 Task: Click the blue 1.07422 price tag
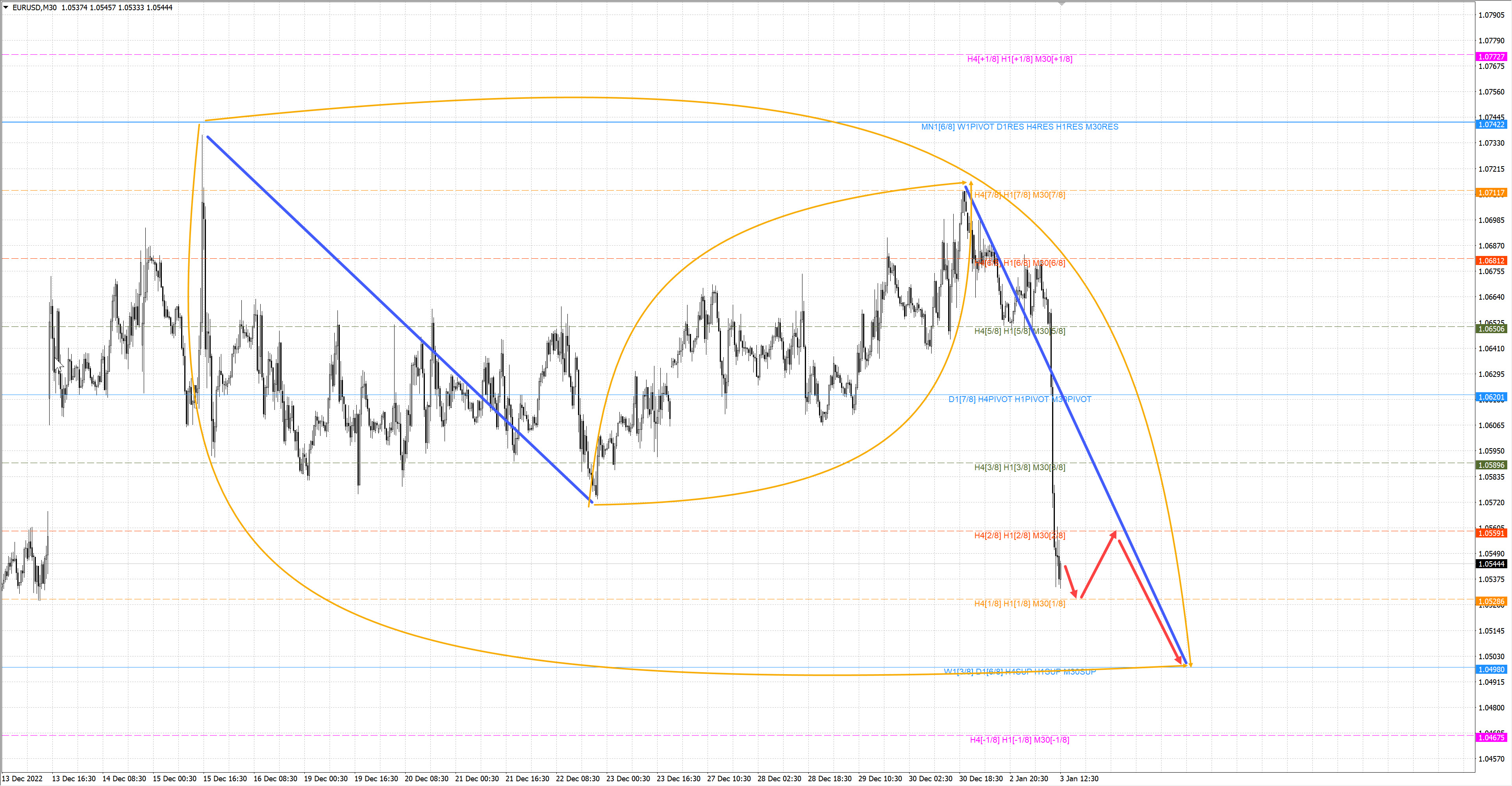pyautogui.click(x=1491, y=124)
